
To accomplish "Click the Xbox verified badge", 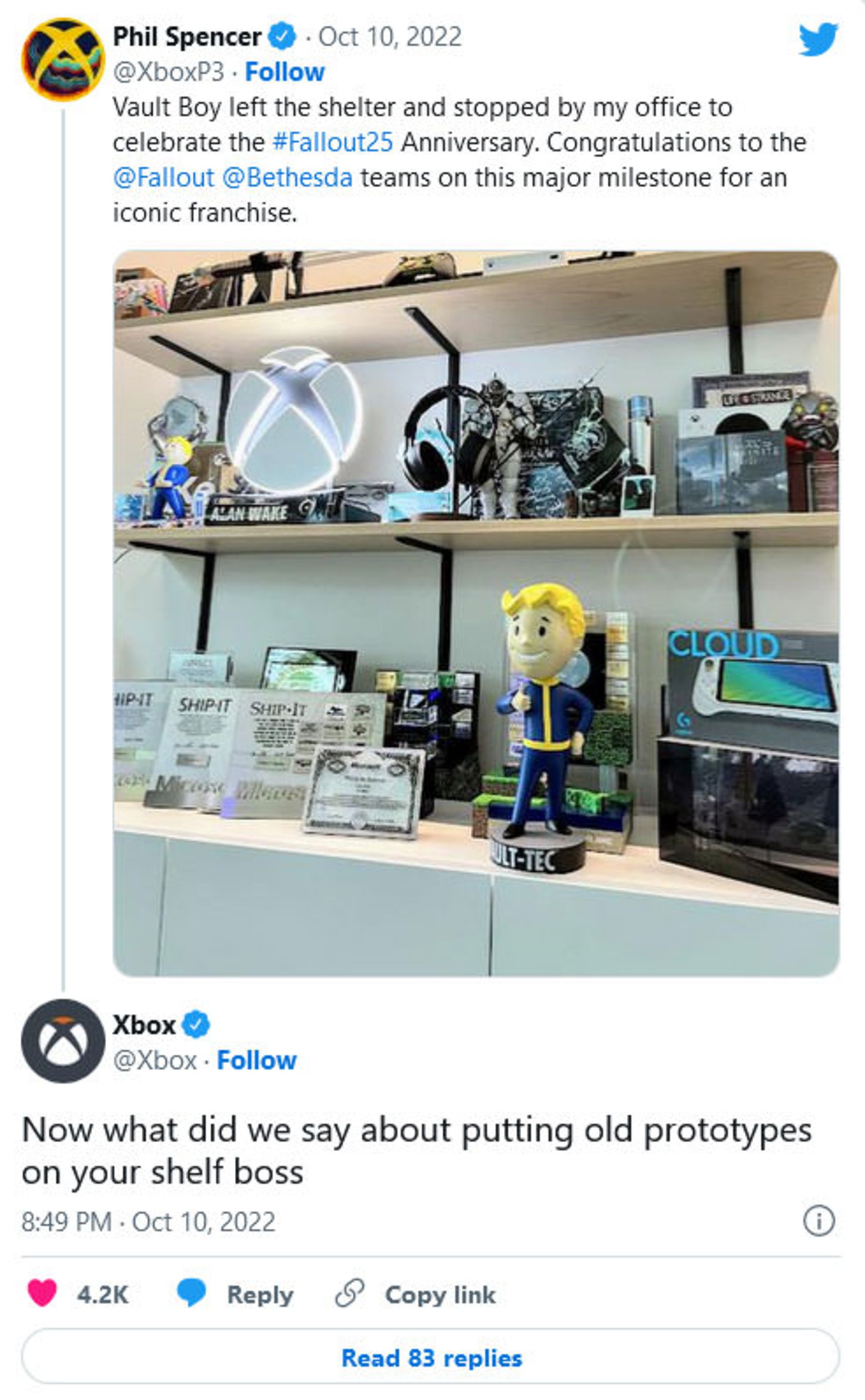I will click(196, 1025).
